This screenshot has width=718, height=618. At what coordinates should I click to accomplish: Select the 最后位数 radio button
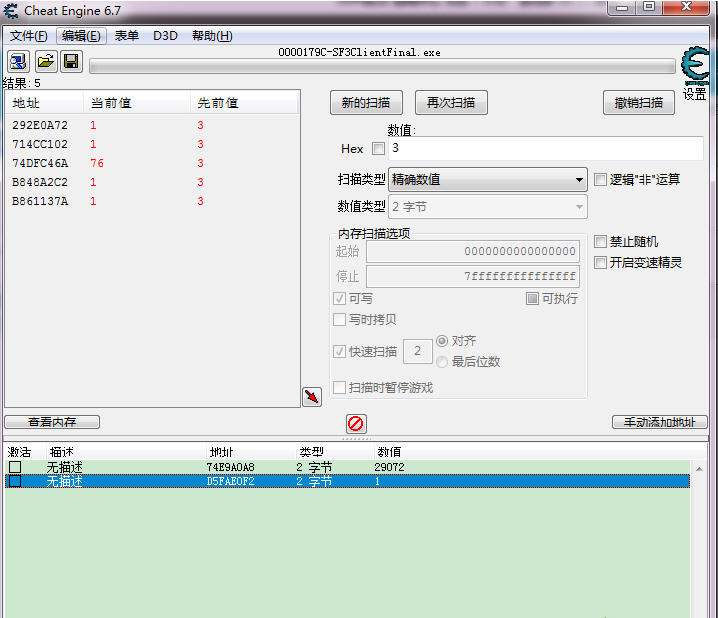(x=442, y=362)
